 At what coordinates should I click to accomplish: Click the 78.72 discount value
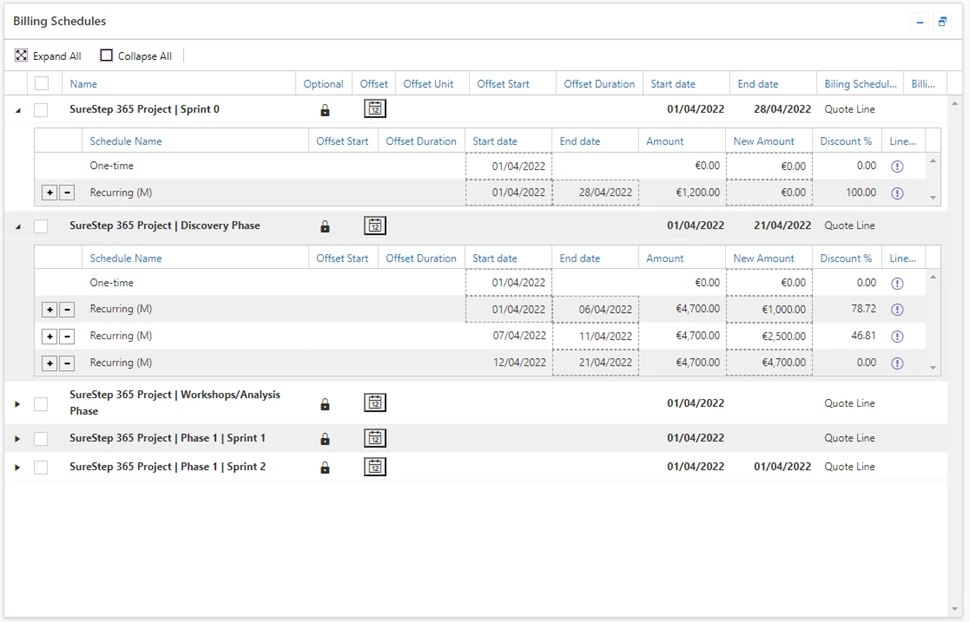click(863, 308)
